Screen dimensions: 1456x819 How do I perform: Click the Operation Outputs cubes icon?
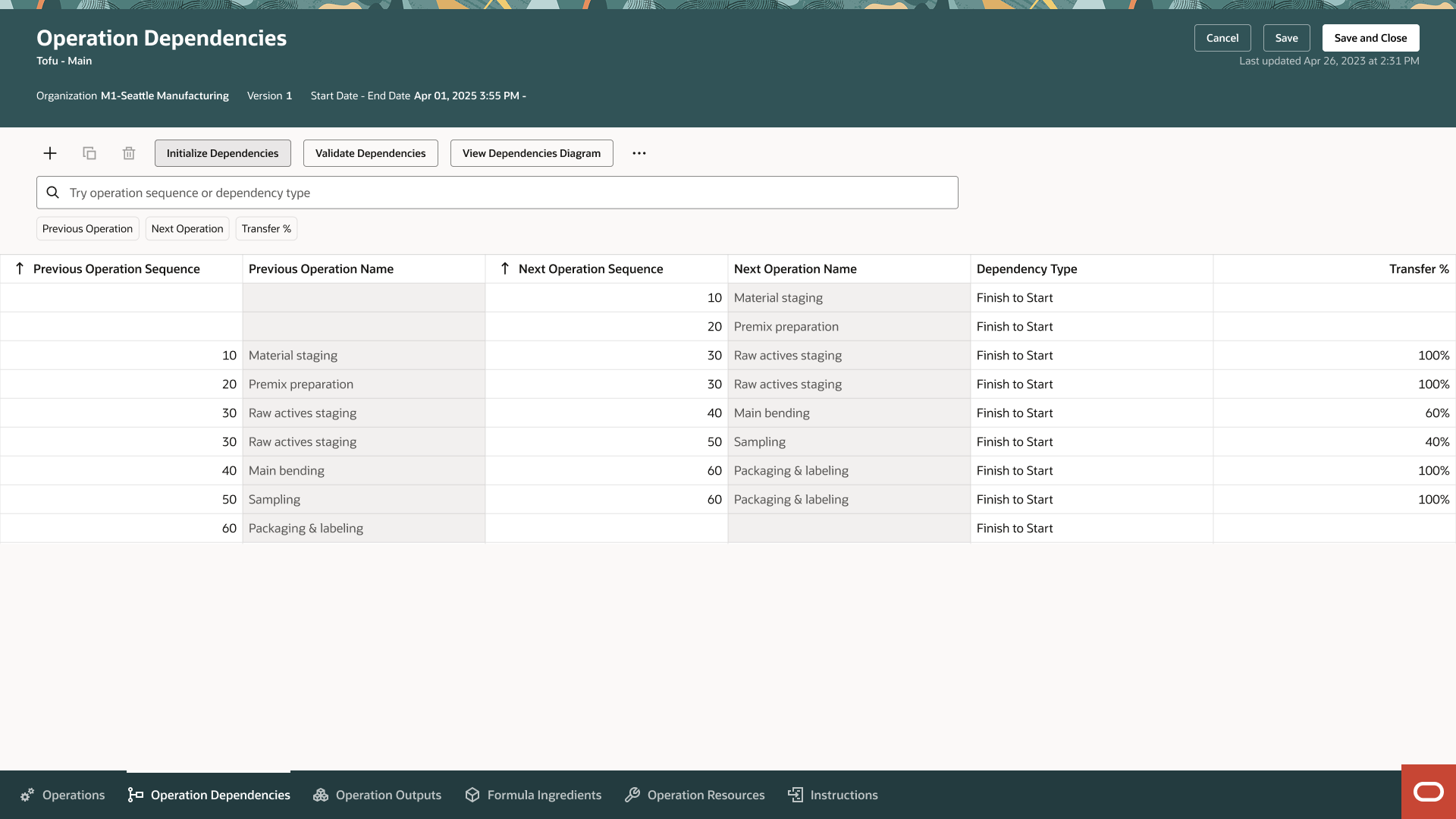[321, 795]
